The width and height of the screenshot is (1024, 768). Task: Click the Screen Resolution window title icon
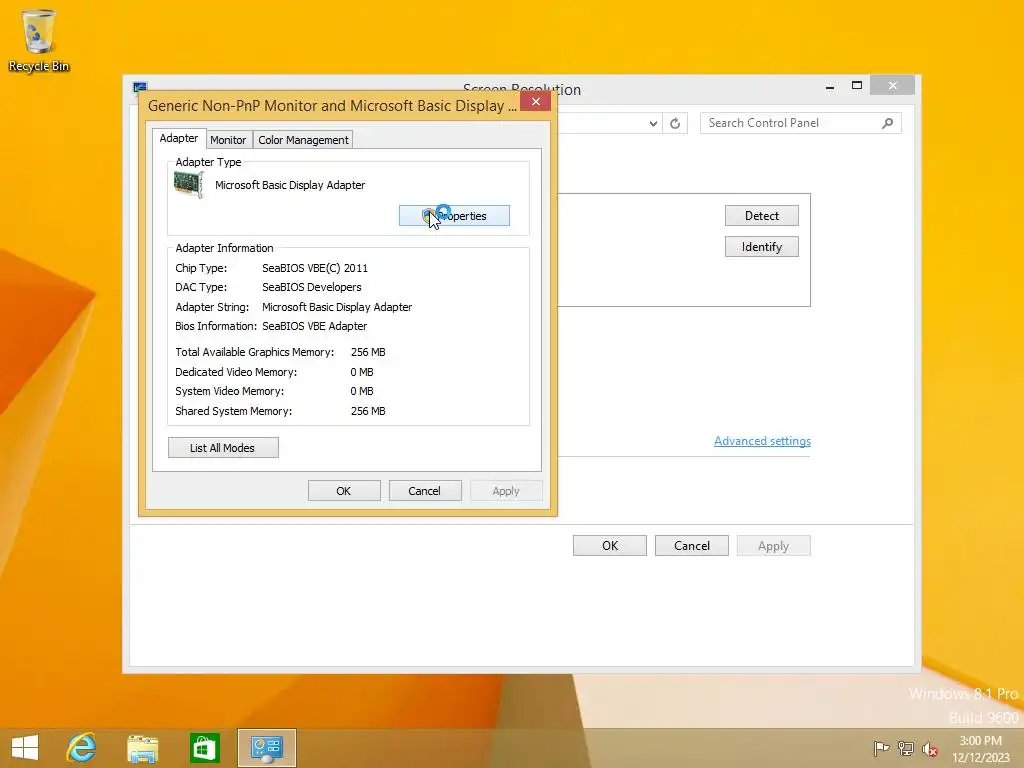140,86
